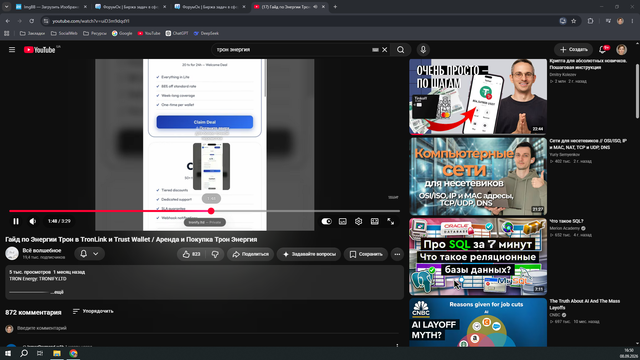Start voice search with the microphone
Screen dimensions: 640x360
(423, 50)
